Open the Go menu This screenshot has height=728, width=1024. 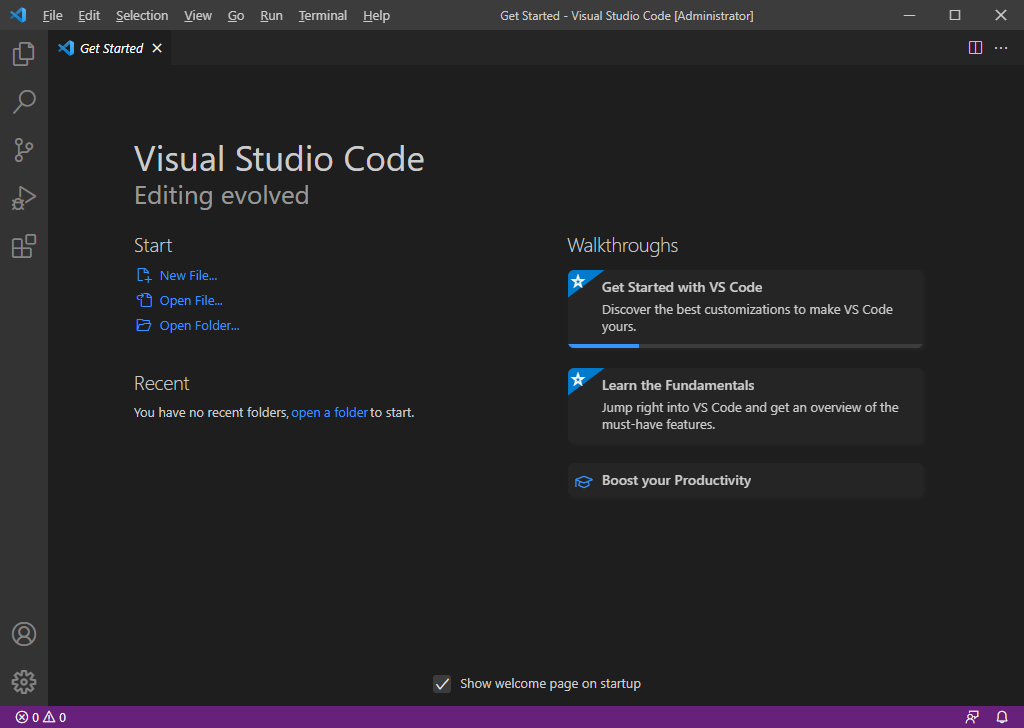point(236,15)
